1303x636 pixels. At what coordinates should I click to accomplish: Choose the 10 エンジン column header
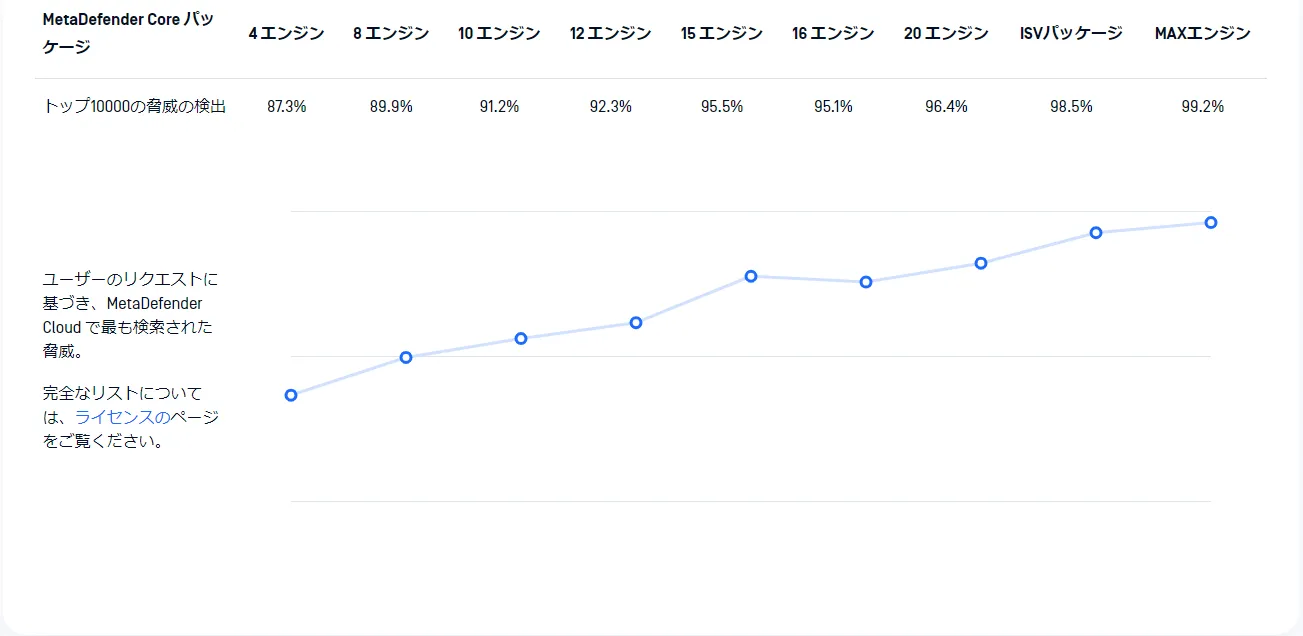pos(499,33)
